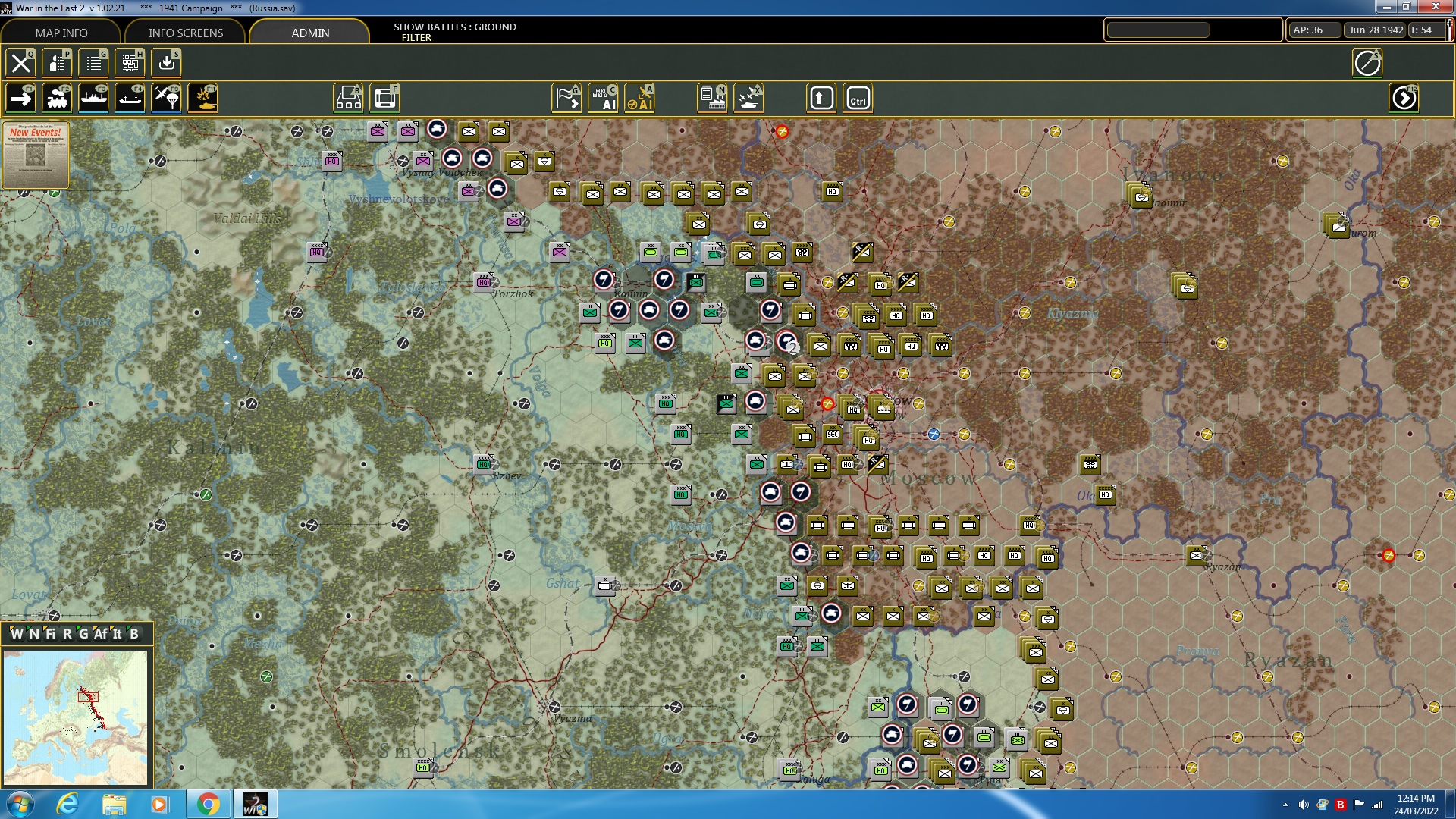Select the HQ unit beside Rzhev
This screenshot has height=819, width=1456.
tap(484, 464)
